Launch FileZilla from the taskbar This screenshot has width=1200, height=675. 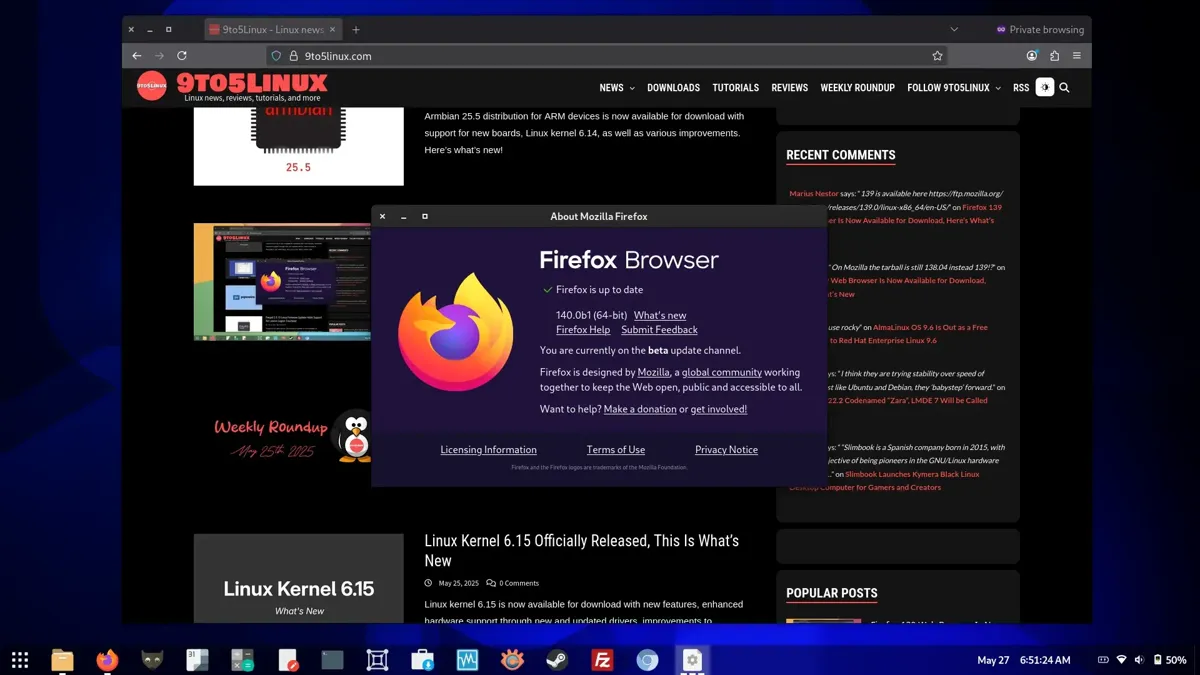(603, 660)
